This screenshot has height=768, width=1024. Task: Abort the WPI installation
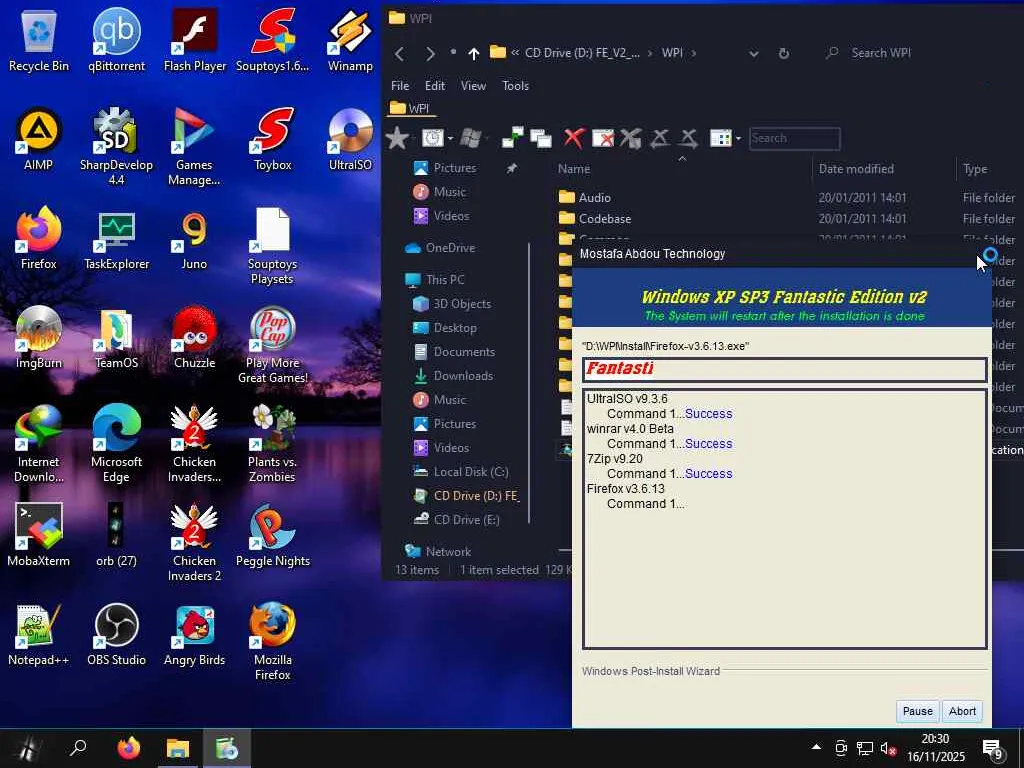coord(963,711)
